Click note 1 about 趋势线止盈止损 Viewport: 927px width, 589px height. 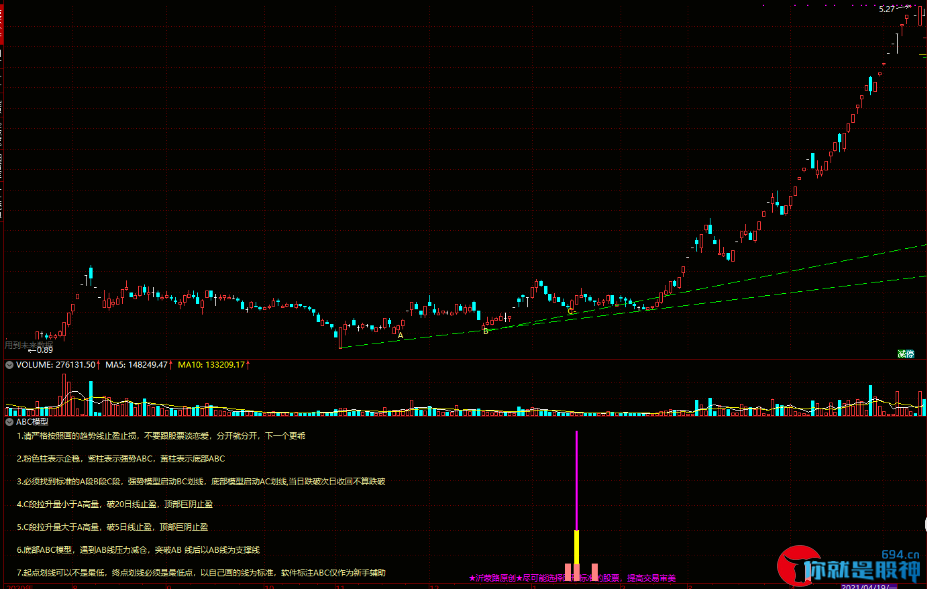click(x=161, y=436)
